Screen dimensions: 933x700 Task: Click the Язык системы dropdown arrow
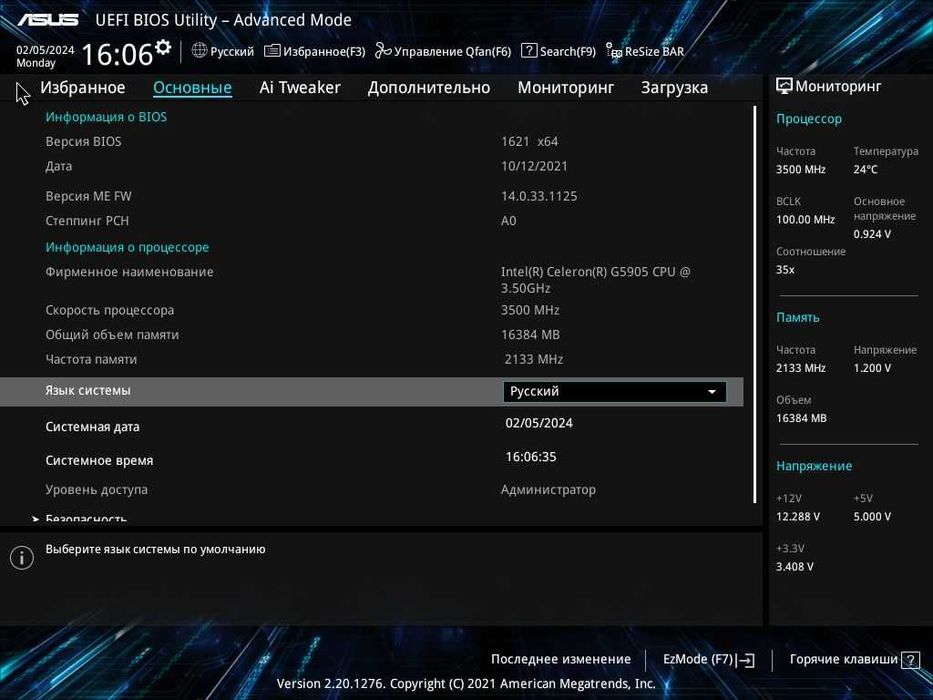click(x=712, y=392)
